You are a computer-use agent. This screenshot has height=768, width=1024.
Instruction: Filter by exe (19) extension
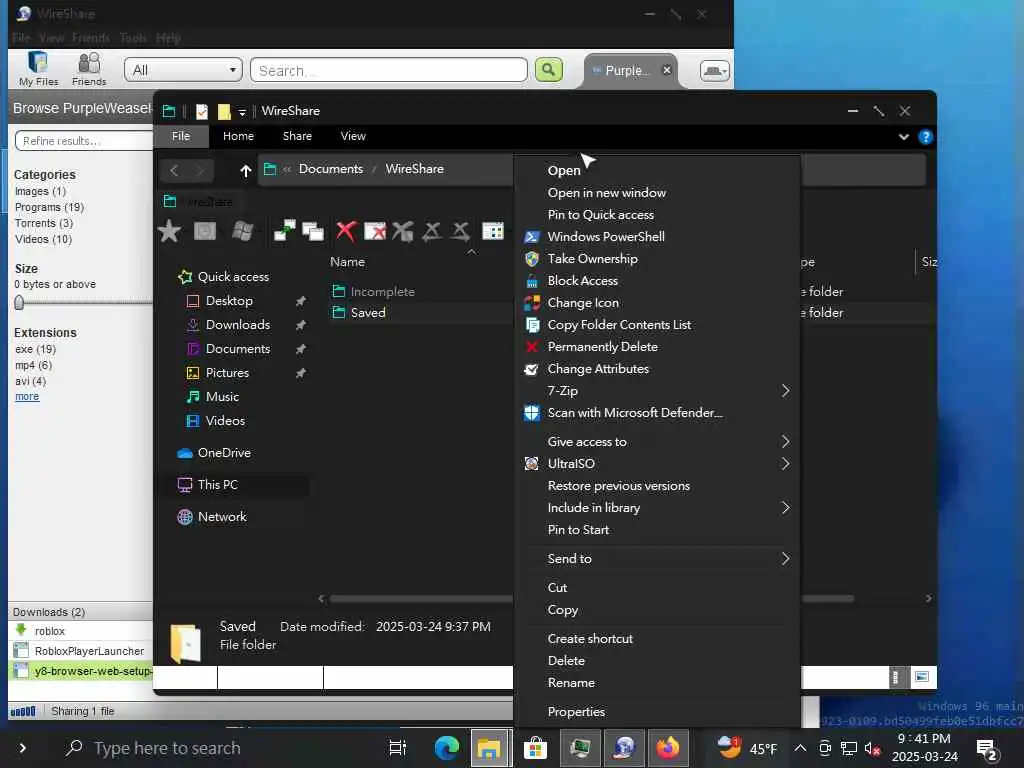click(35, 349)
